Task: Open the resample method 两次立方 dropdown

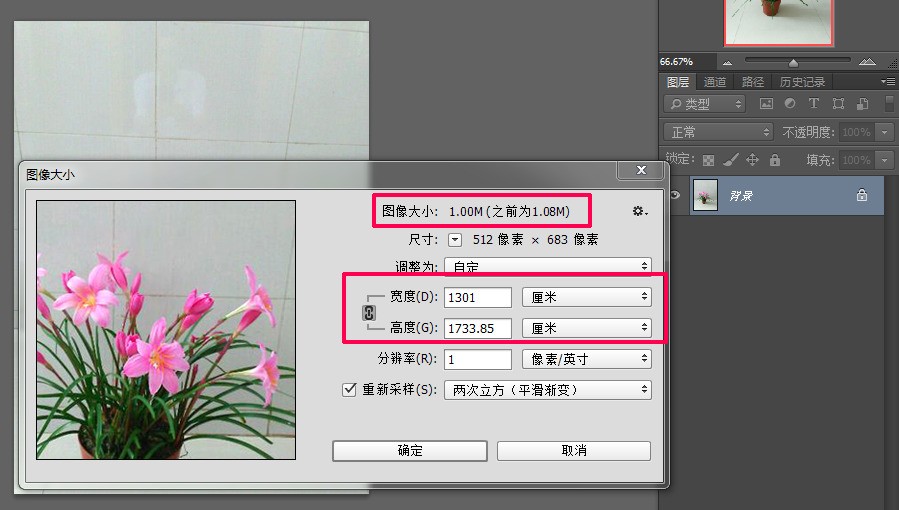Action: pos(548,390)
